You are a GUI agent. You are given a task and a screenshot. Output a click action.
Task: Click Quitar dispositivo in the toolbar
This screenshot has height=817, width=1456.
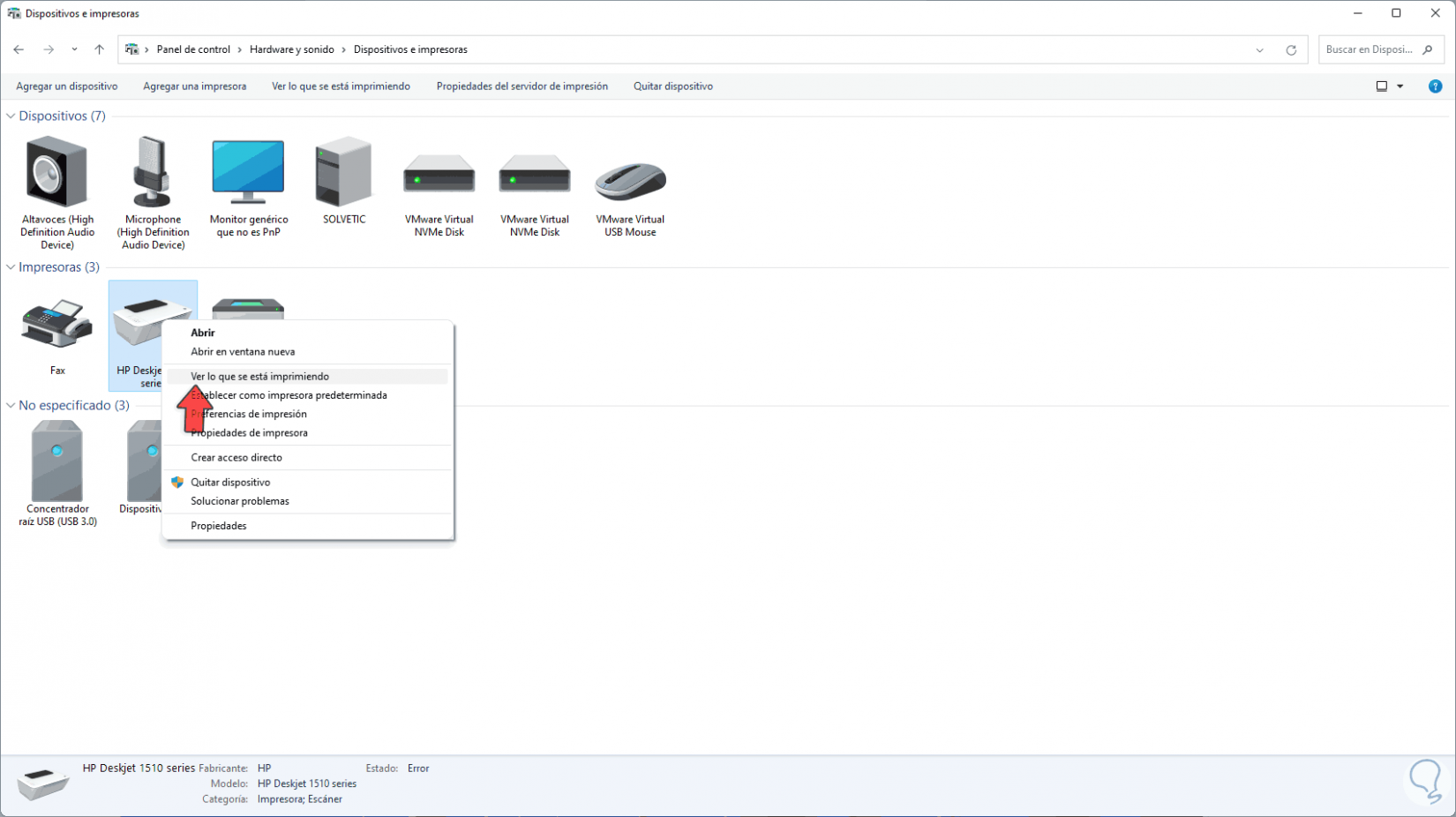[x=673, y=86]
